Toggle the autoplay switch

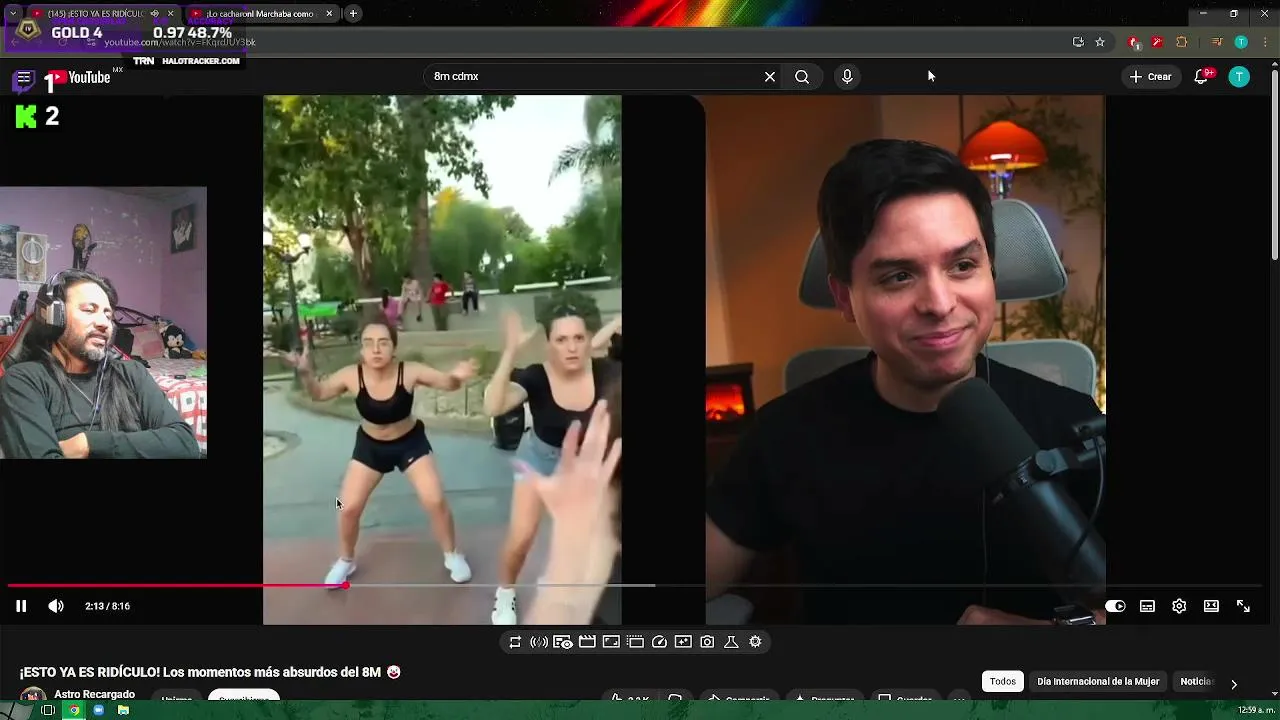pos(1115,606)
